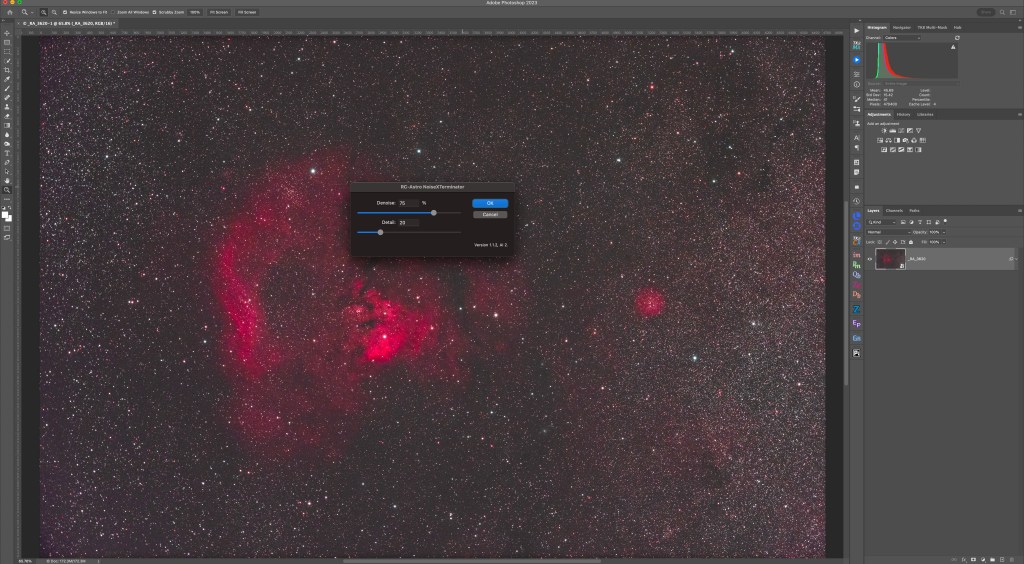Enable the Zoom All Windows checkbox
The width and height of the screenshot is (1024, 564).
click(x=113, y=12)
